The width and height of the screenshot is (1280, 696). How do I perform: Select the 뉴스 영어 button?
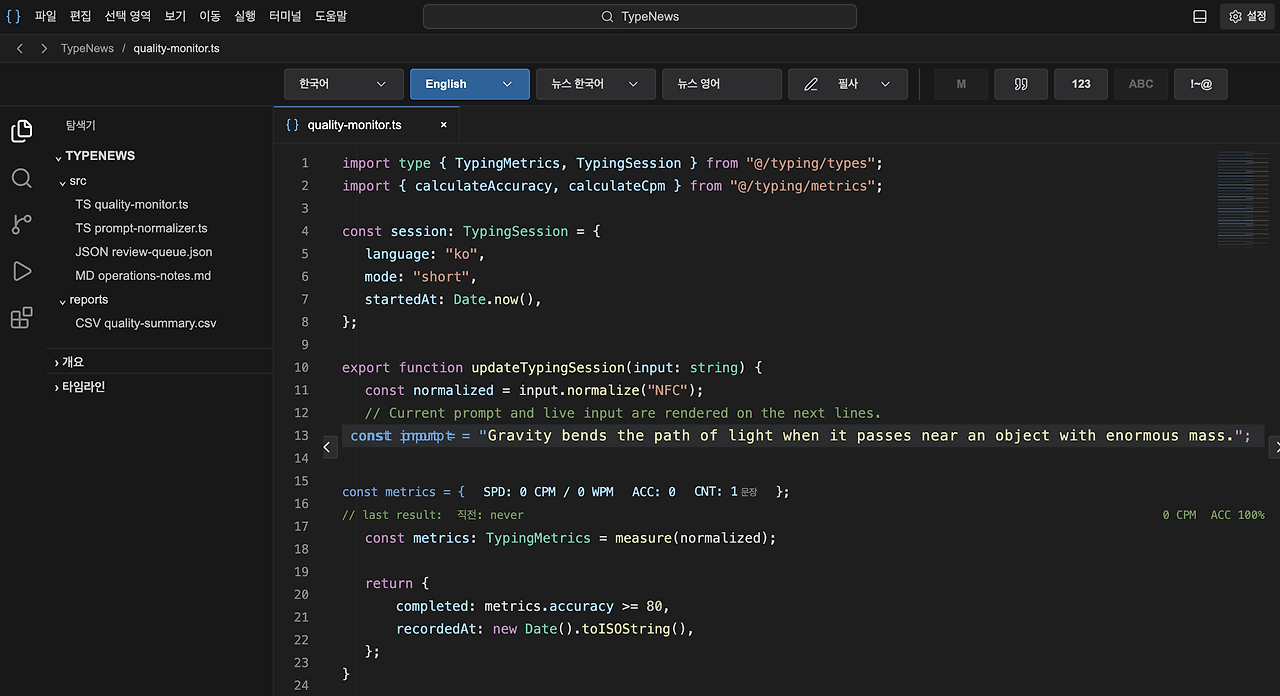(x=722, y=84)
